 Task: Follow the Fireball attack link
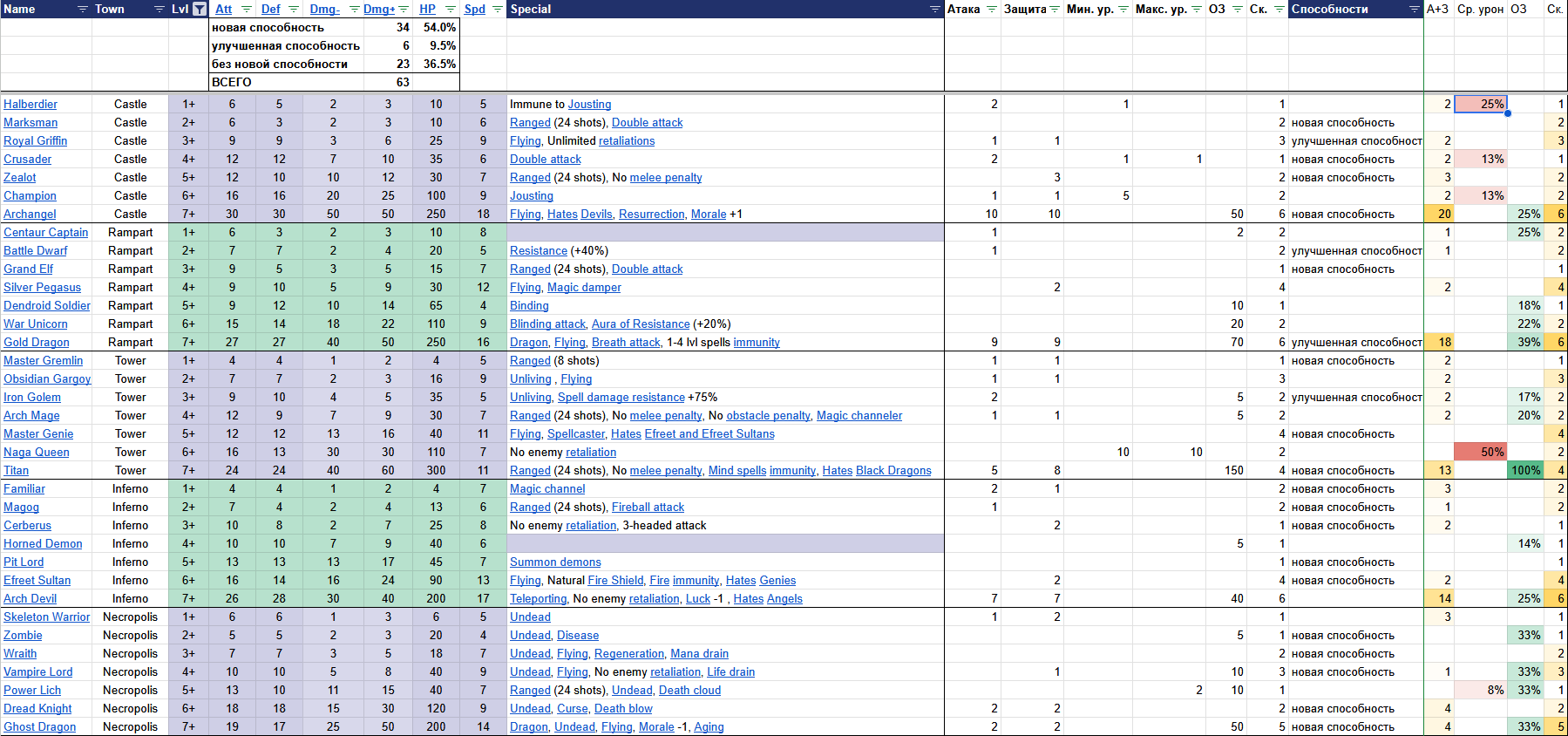(x=648, y=507)
